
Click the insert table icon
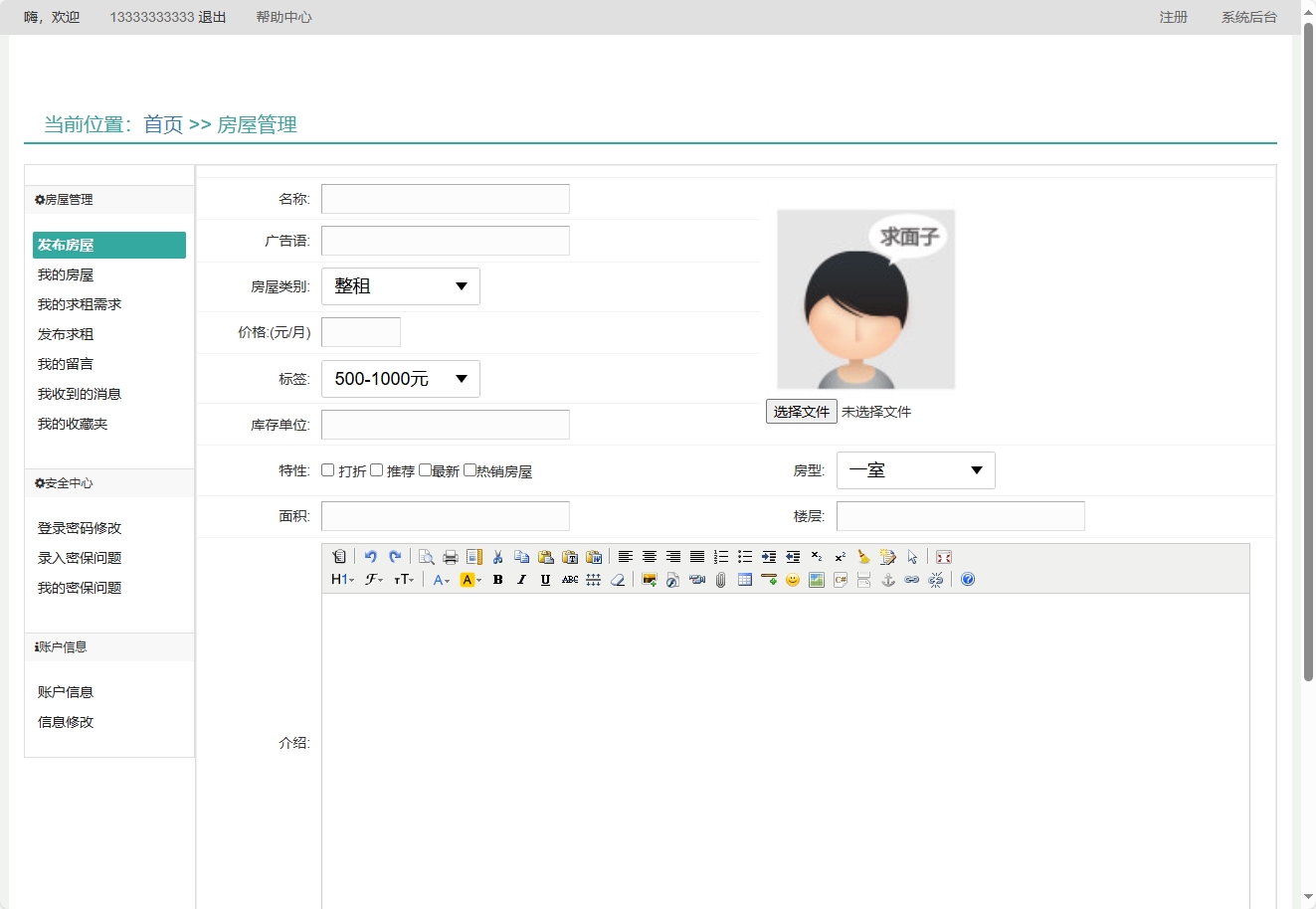[744, 579]
